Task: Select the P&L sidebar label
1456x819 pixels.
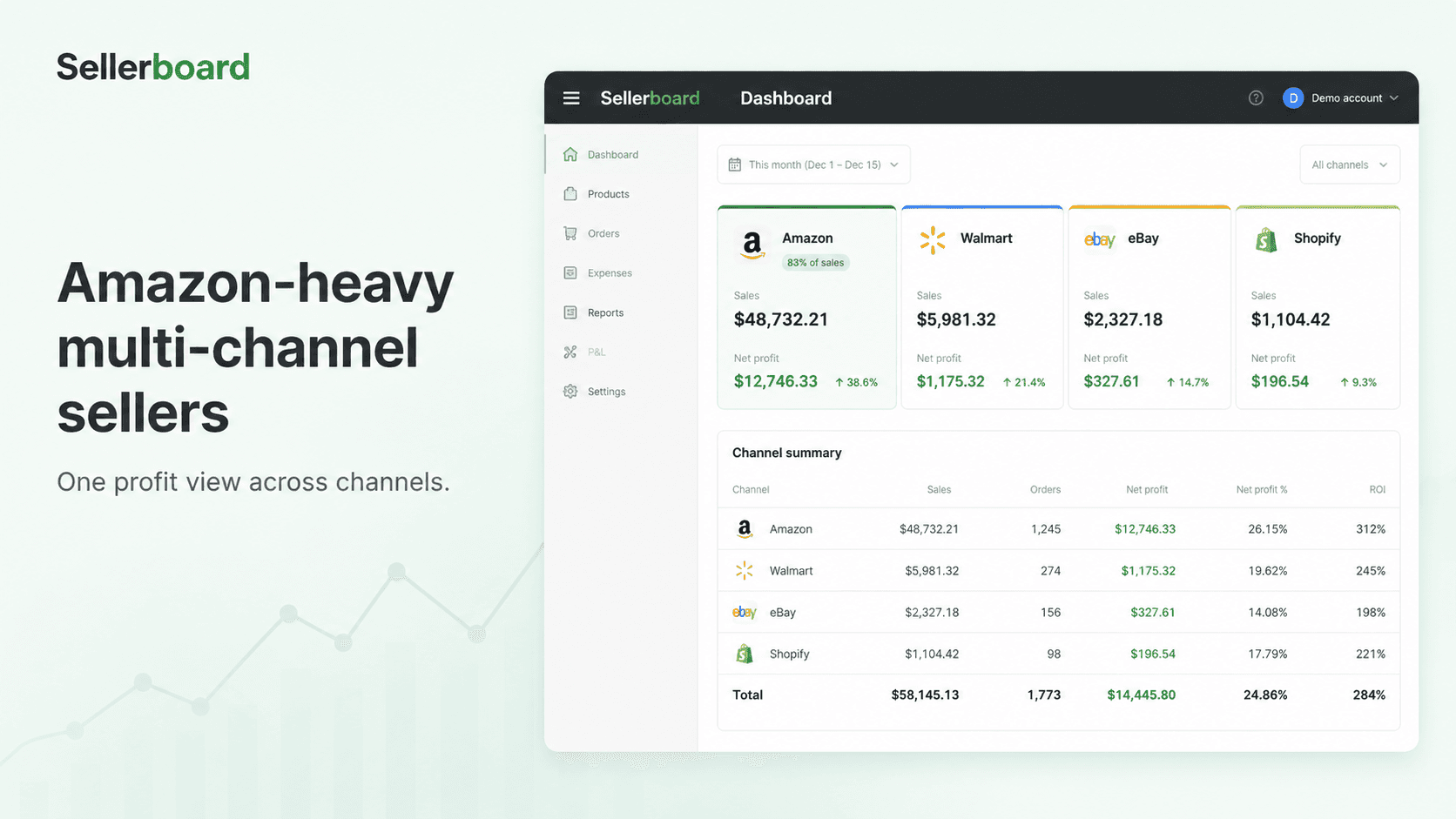Action: coord(597,352)
